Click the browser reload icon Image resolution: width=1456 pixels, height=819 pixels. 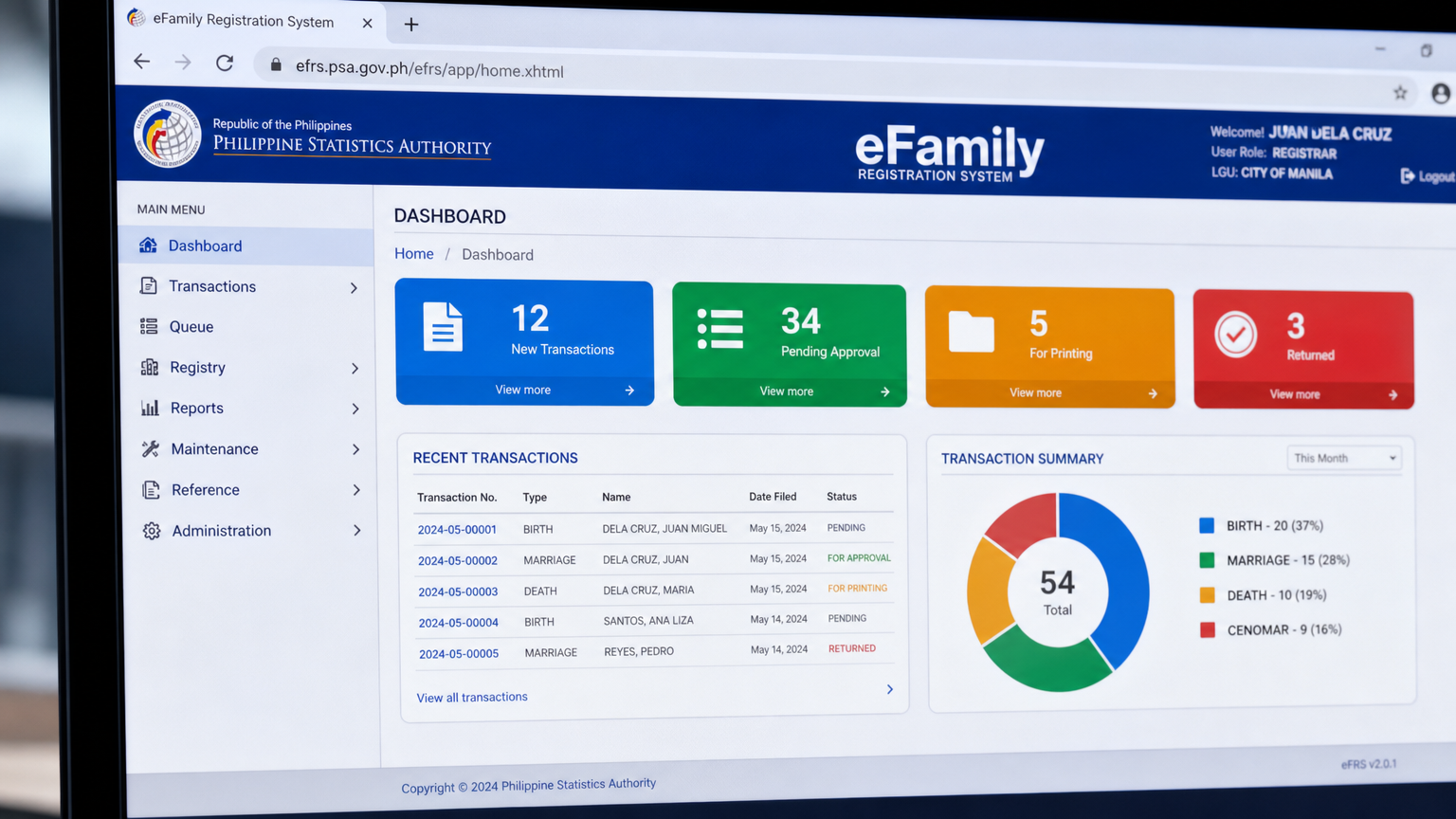[x=225, y=63]
